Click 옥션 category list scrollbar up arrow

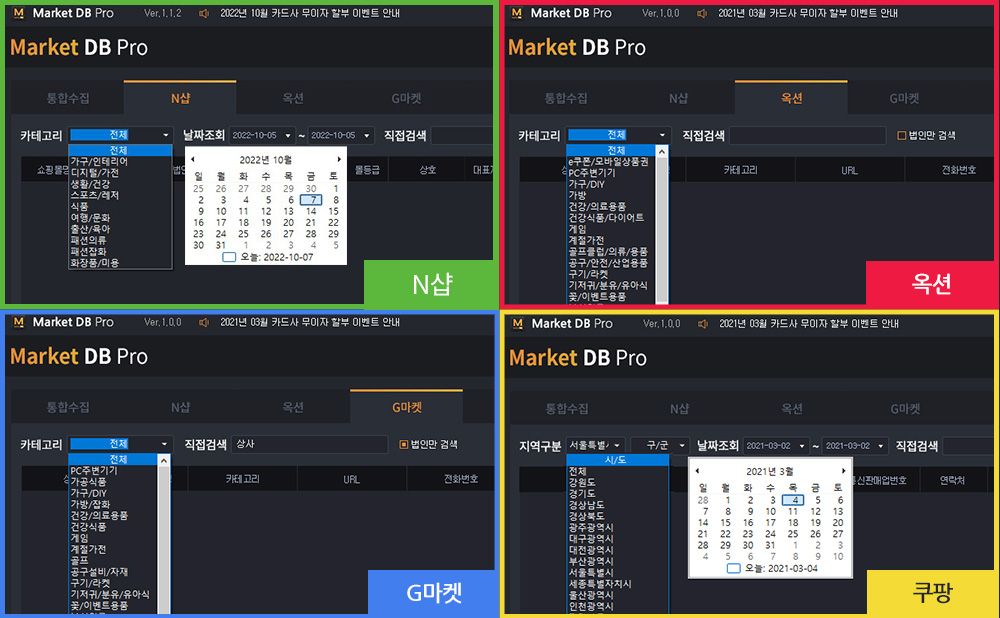pyautogui.click(x=661, y=152)
